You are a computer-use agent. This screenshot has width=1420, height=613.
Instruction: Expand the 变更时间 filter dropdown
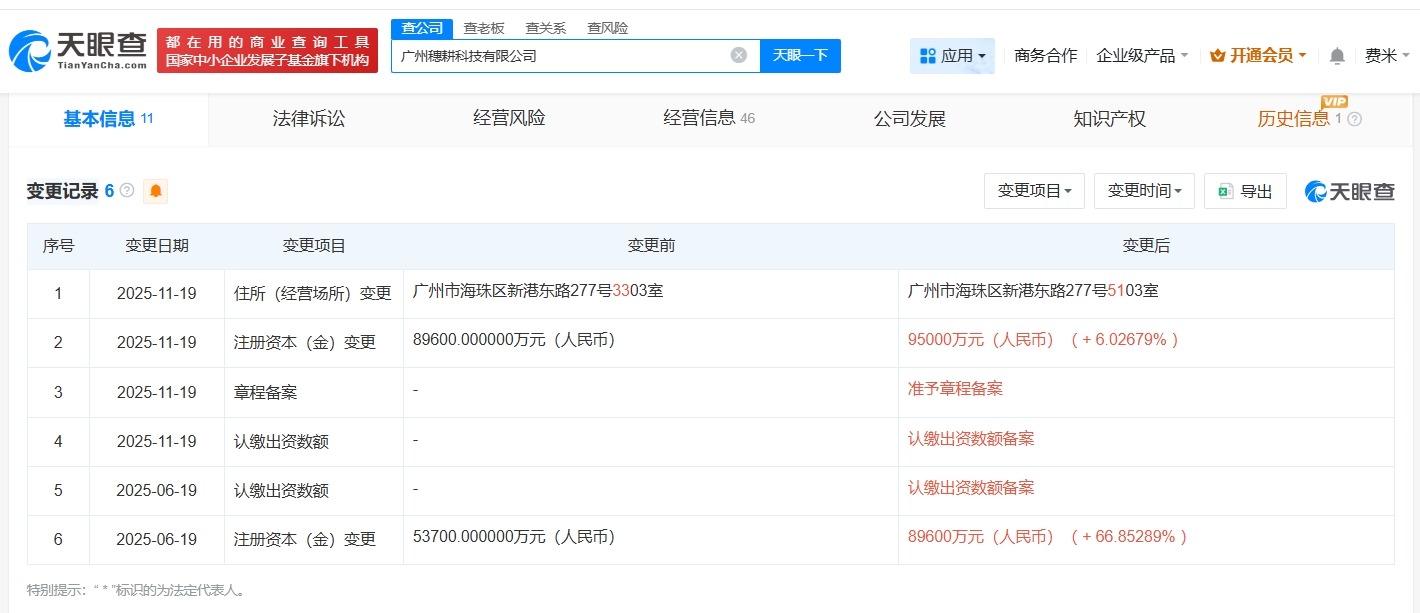[x=1144, y=191]
